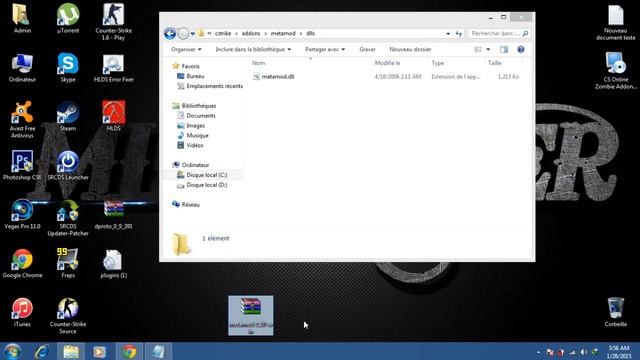This screenshot has height=360, width=640.
Task: Open Réseau in the navigation pane
Action: tap(191, 204)
